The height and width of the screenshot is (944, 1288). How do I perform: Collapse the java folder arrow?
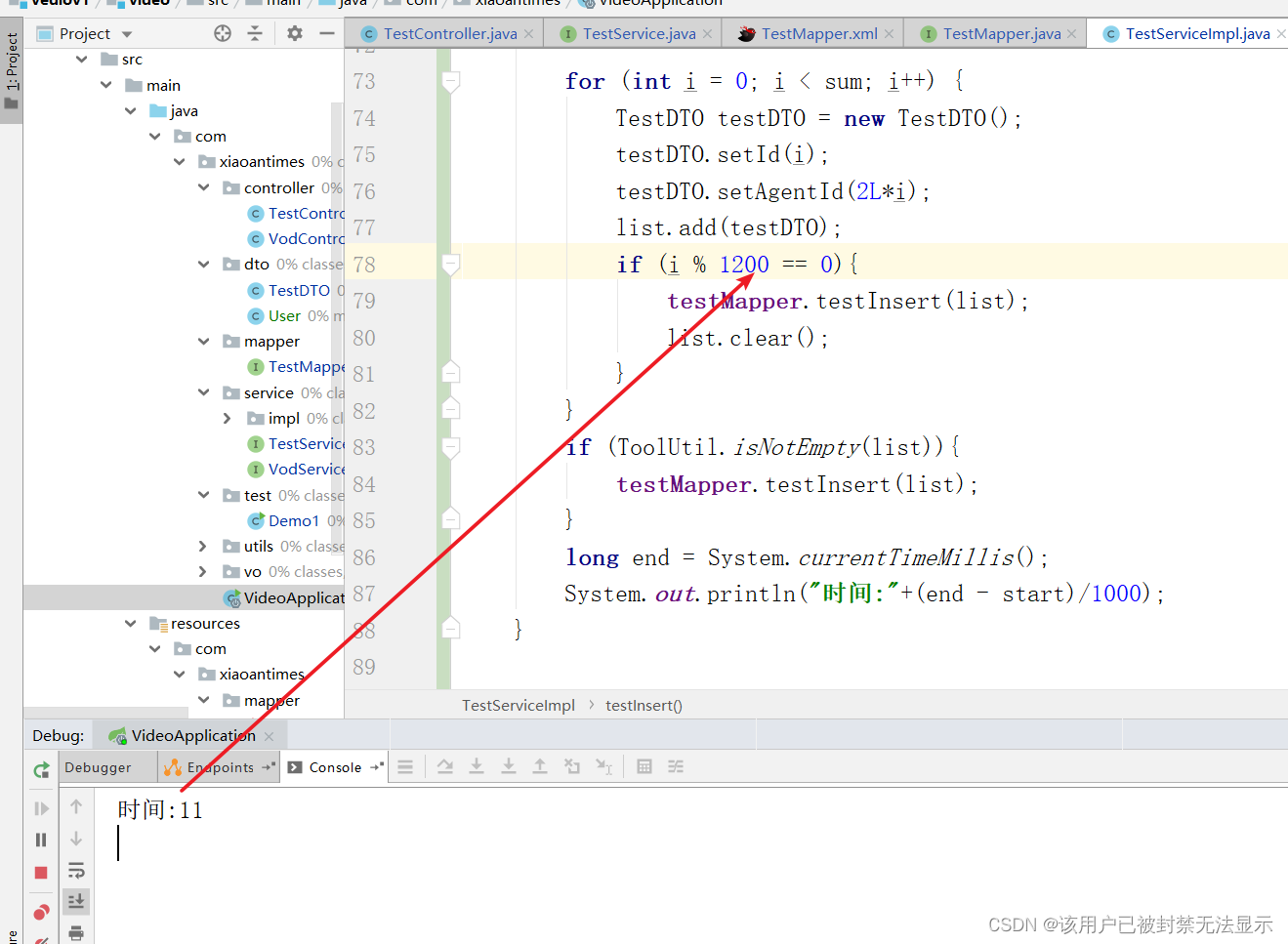coord(130,110)
